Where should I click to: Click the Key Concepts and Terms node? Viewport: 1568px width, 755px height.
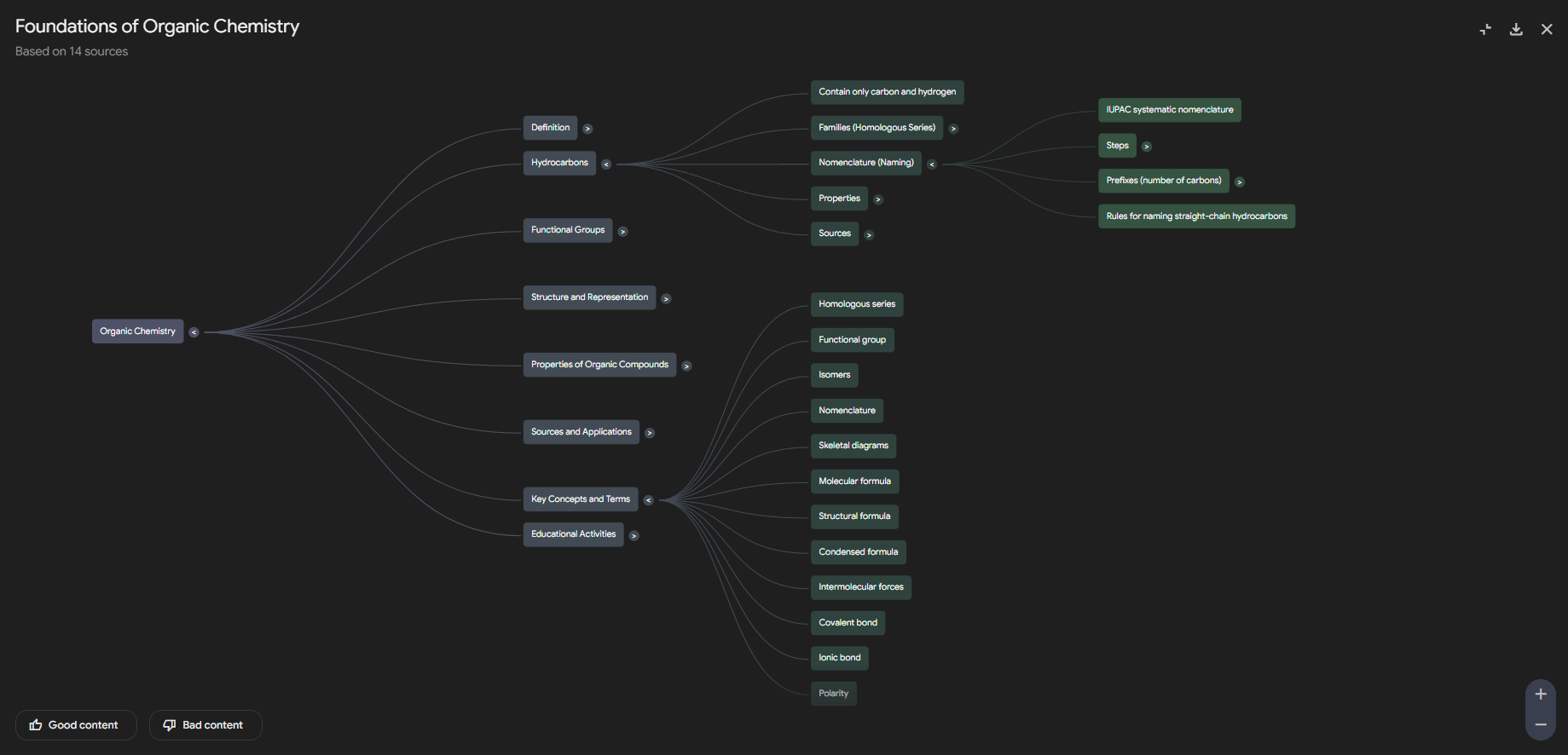[581, 499]
